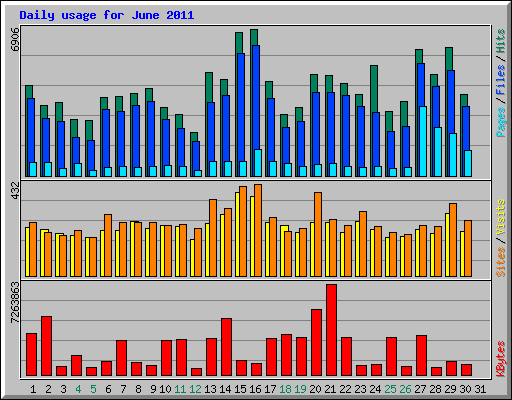Click the blue files bar for day 15

tap(241, 107)
